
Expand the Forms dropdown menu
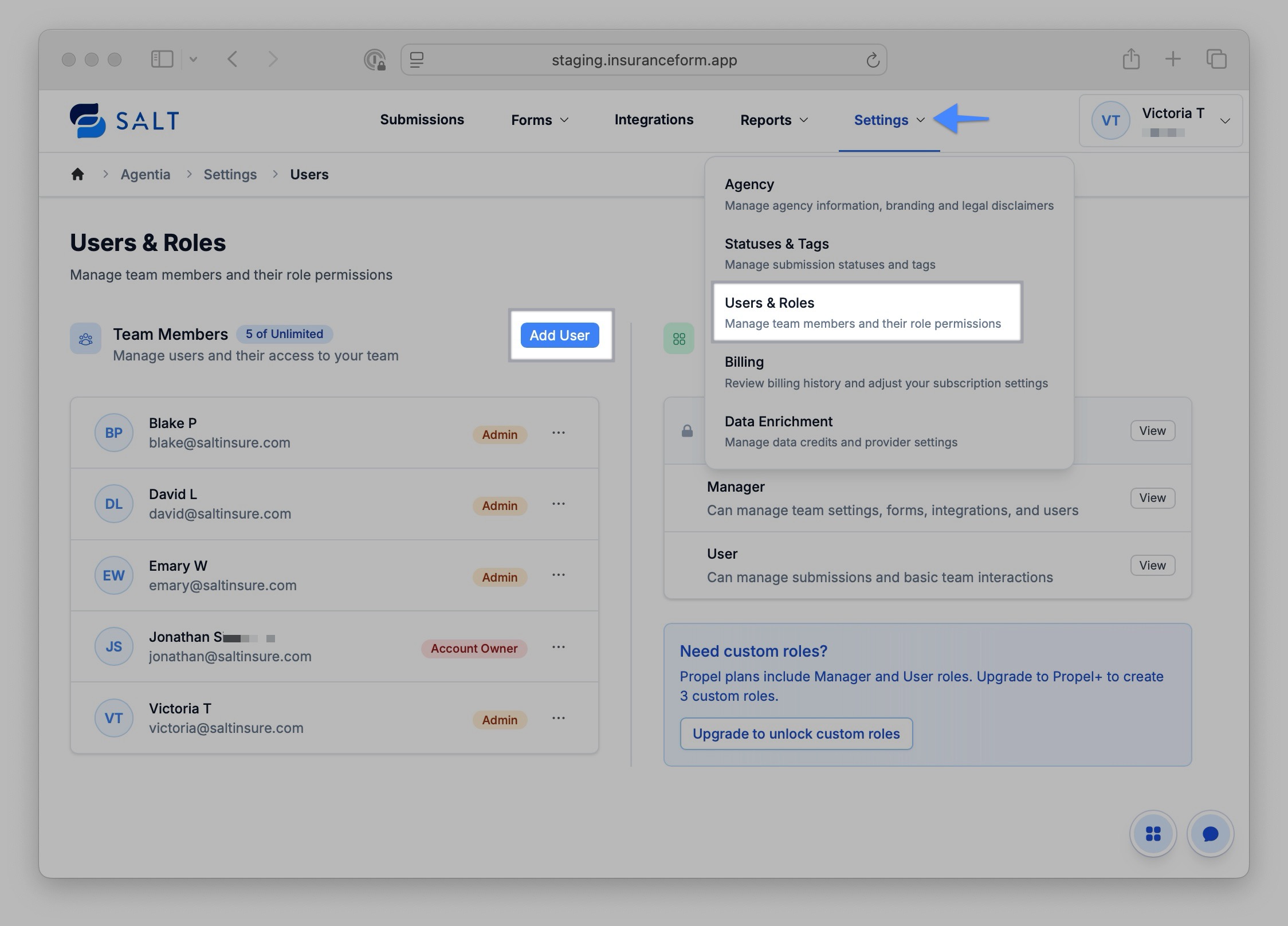tap(539, 120)
